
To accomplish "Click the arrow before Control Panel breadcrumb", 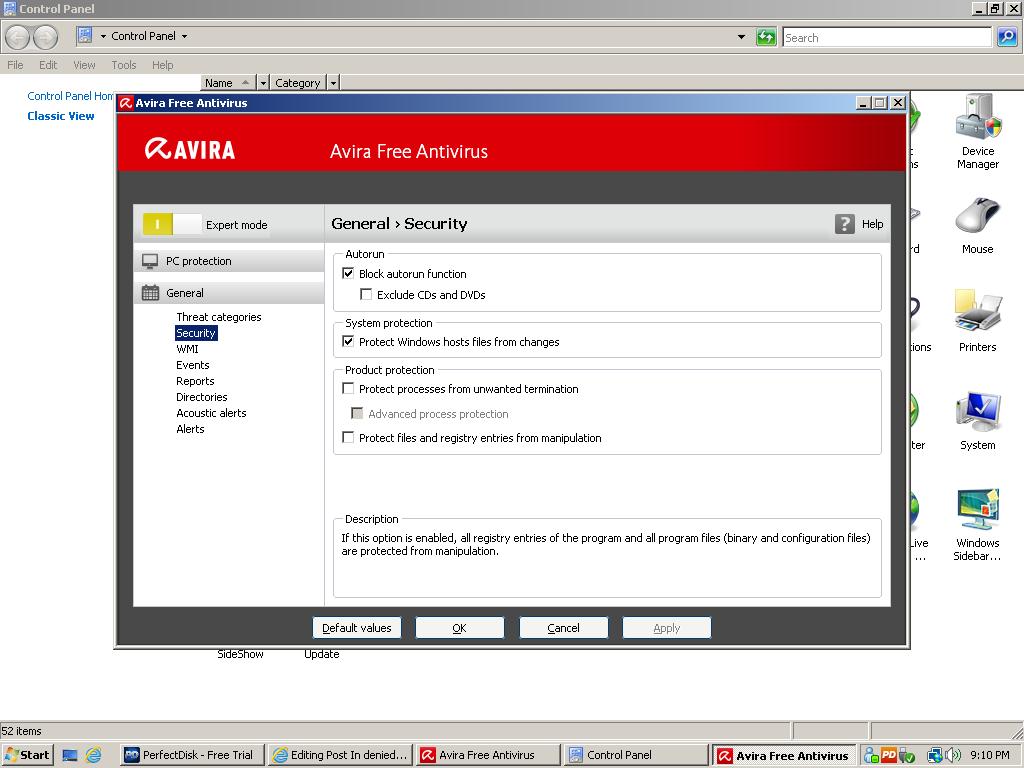I will [x=103, y=37].
